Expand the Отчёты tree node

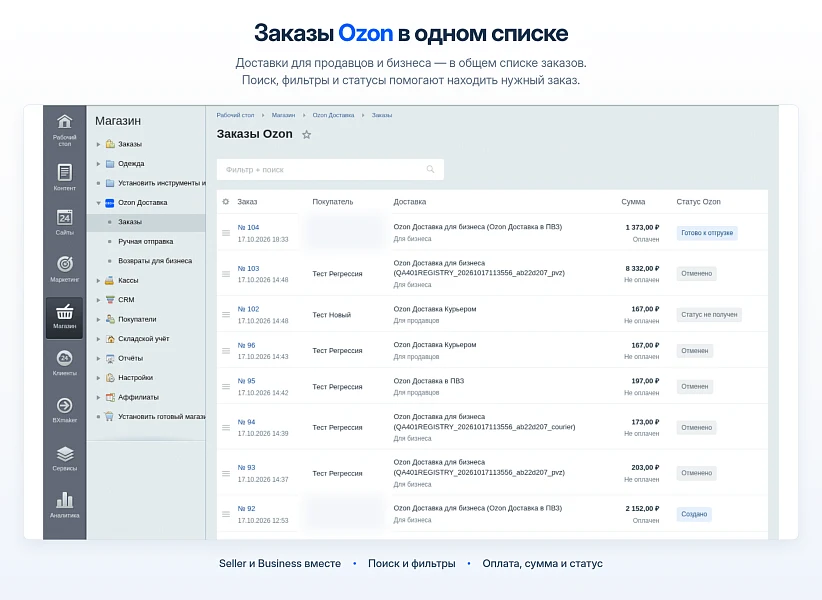(x=98, y=358)
